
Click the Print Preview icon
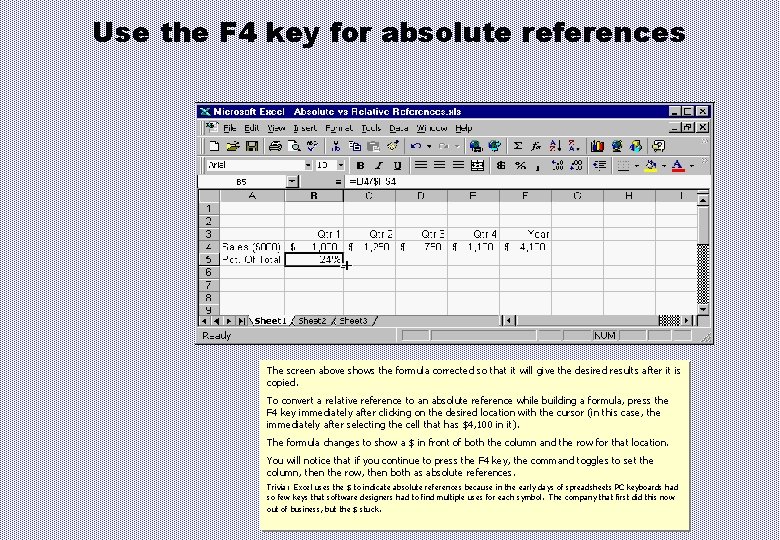point(294,146)
